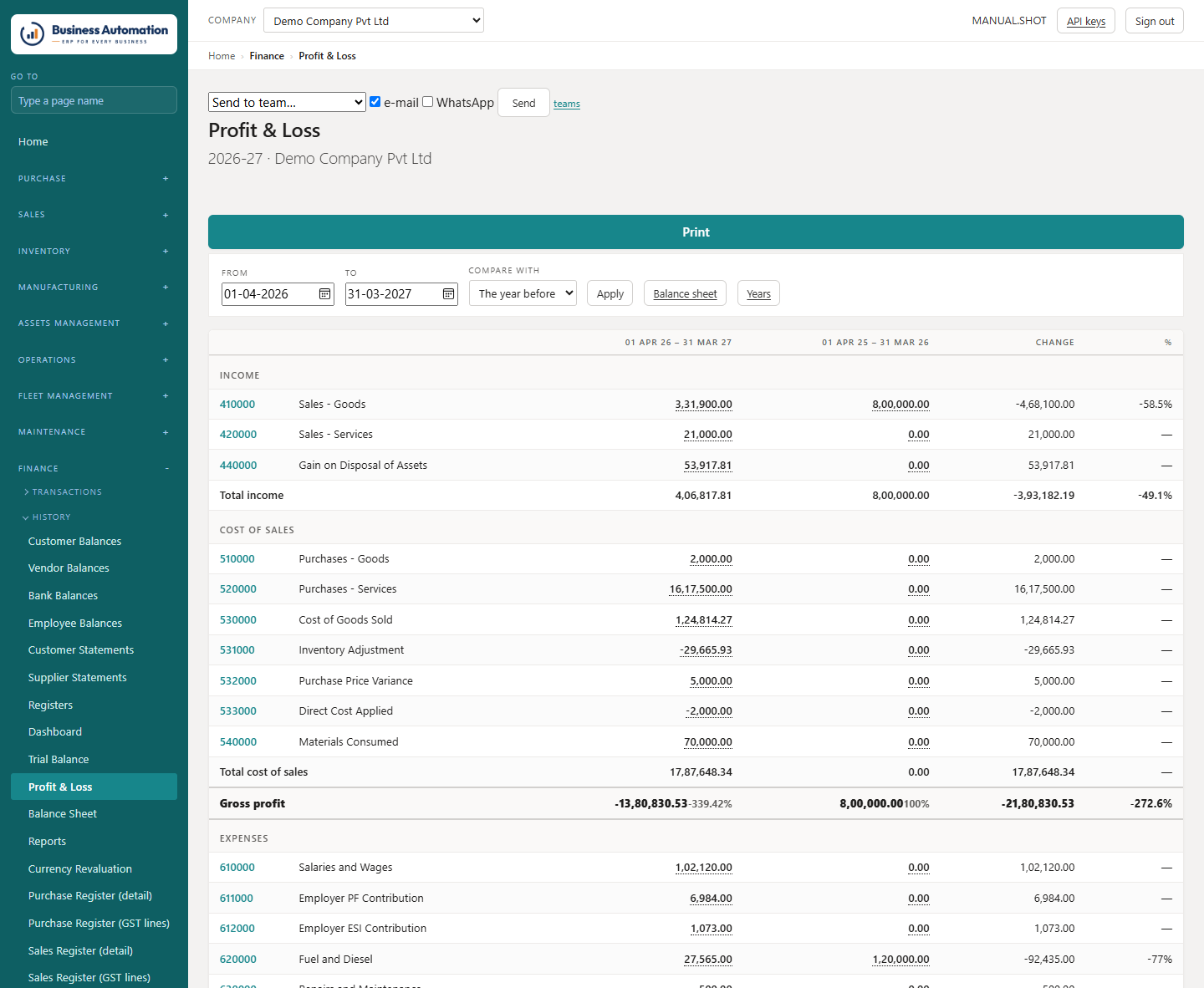Screen dimensions: 1204x988
Task: Collapse the History submenu
Action: click(47, 517)
